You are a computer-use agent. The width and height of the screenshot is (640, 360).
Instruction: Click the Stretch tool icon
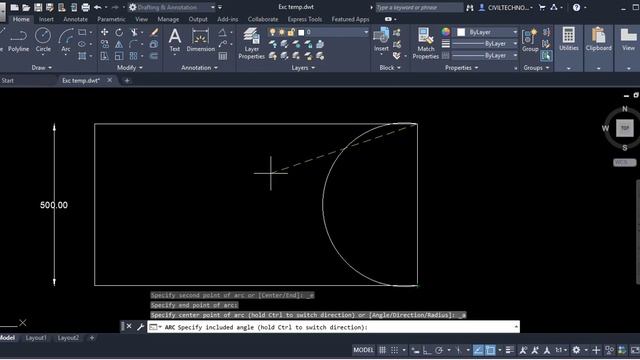click(x=104, y=56)
